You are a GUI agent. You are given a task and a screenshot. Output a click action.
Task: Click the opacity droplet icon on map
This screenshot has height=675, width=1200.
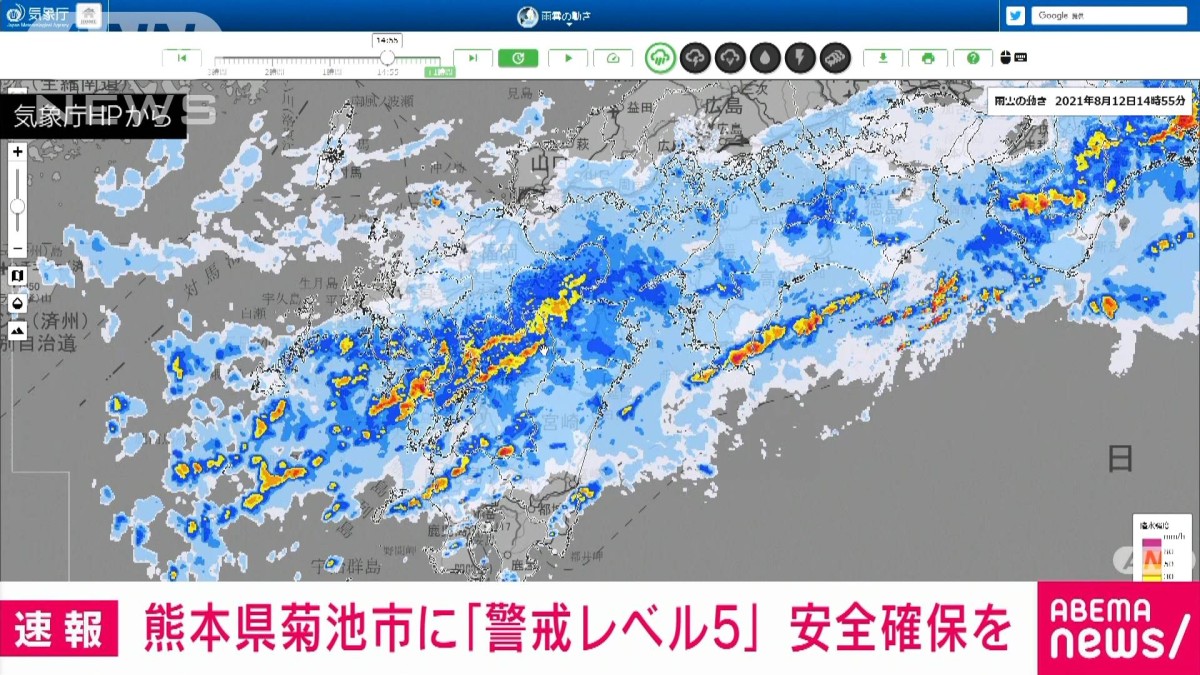tap(18, 302)
